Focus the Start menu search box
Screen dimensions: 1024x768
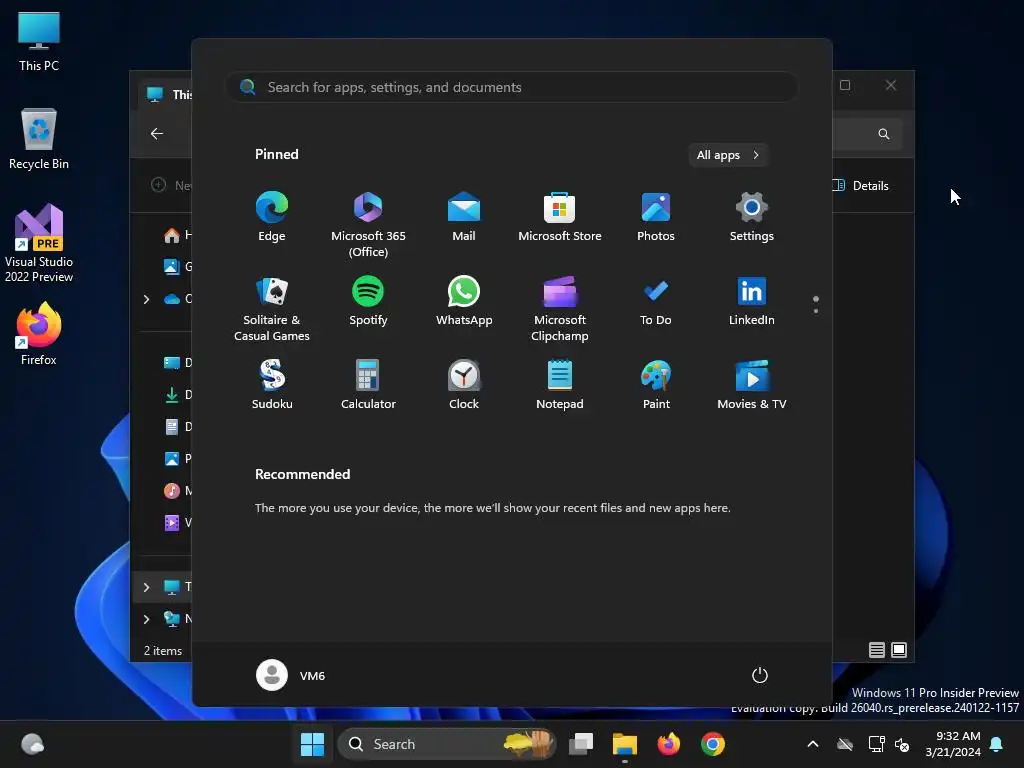click(x=512, y=87)
